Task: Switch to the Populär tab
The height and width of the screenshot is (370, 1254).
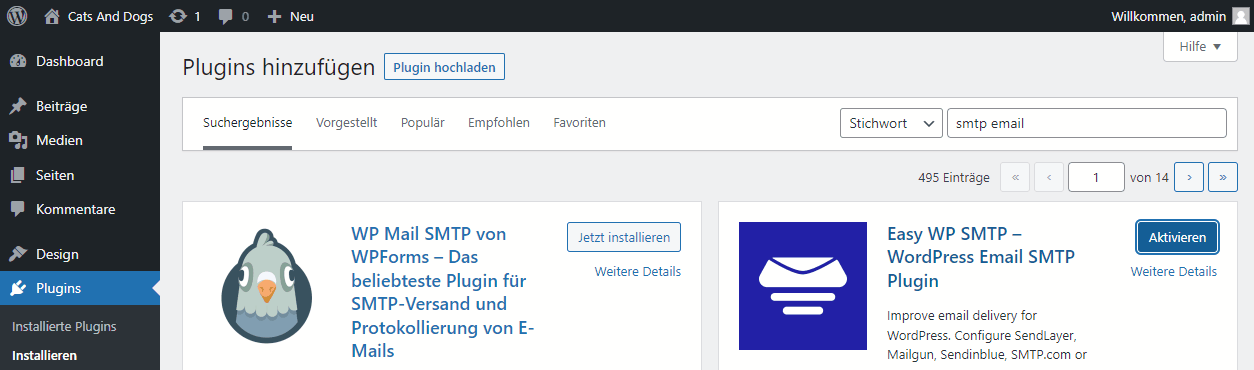Action: (422, 123)
